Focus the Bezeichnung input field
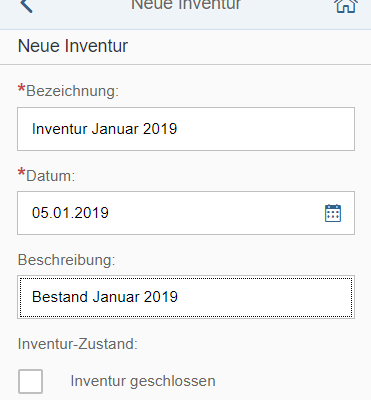Viewport: 371px width, 400px height. coord(186,129)
